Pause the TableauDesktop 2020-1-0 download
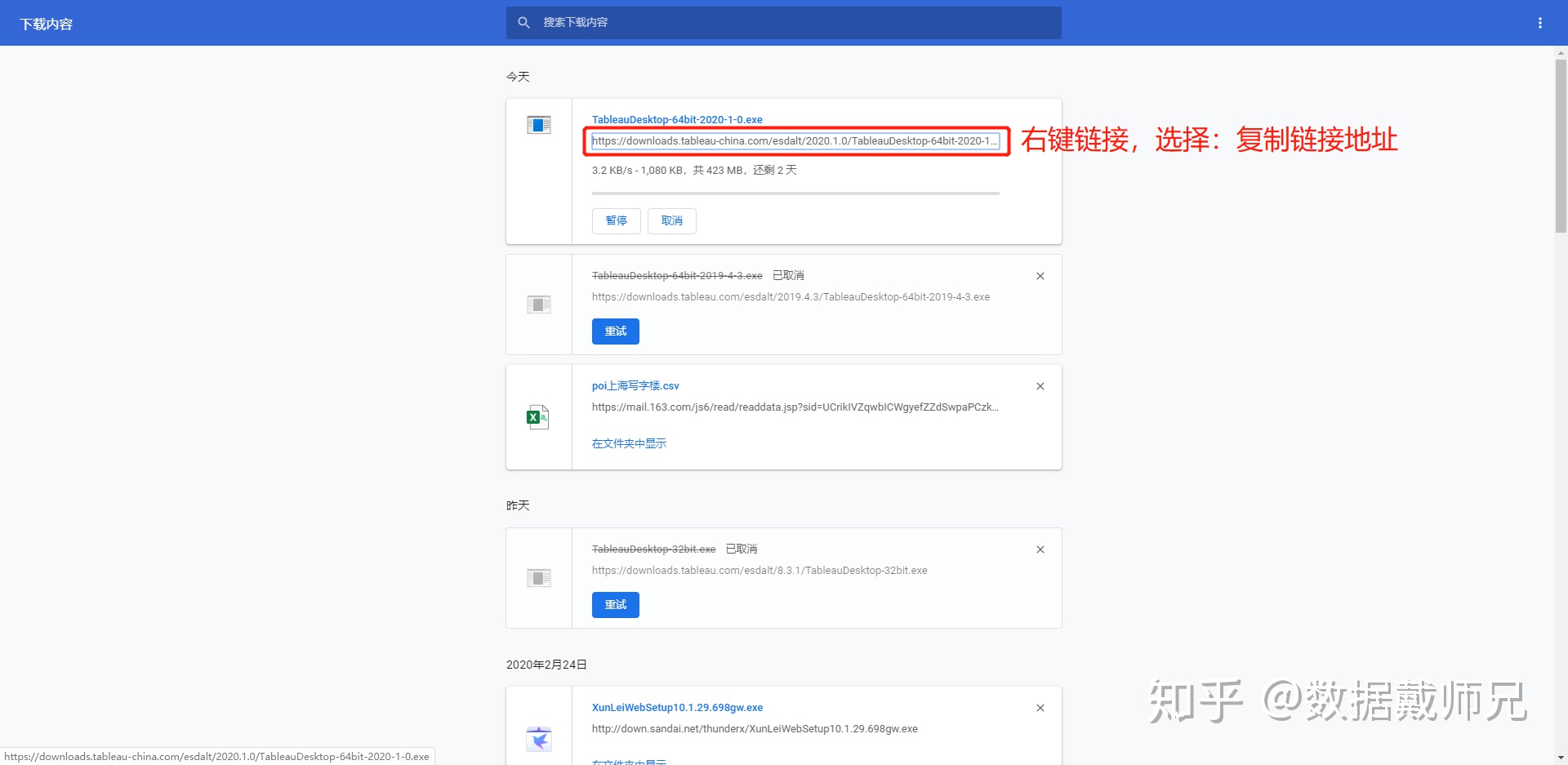1568x765 pixels. click(x=617, y=221)
